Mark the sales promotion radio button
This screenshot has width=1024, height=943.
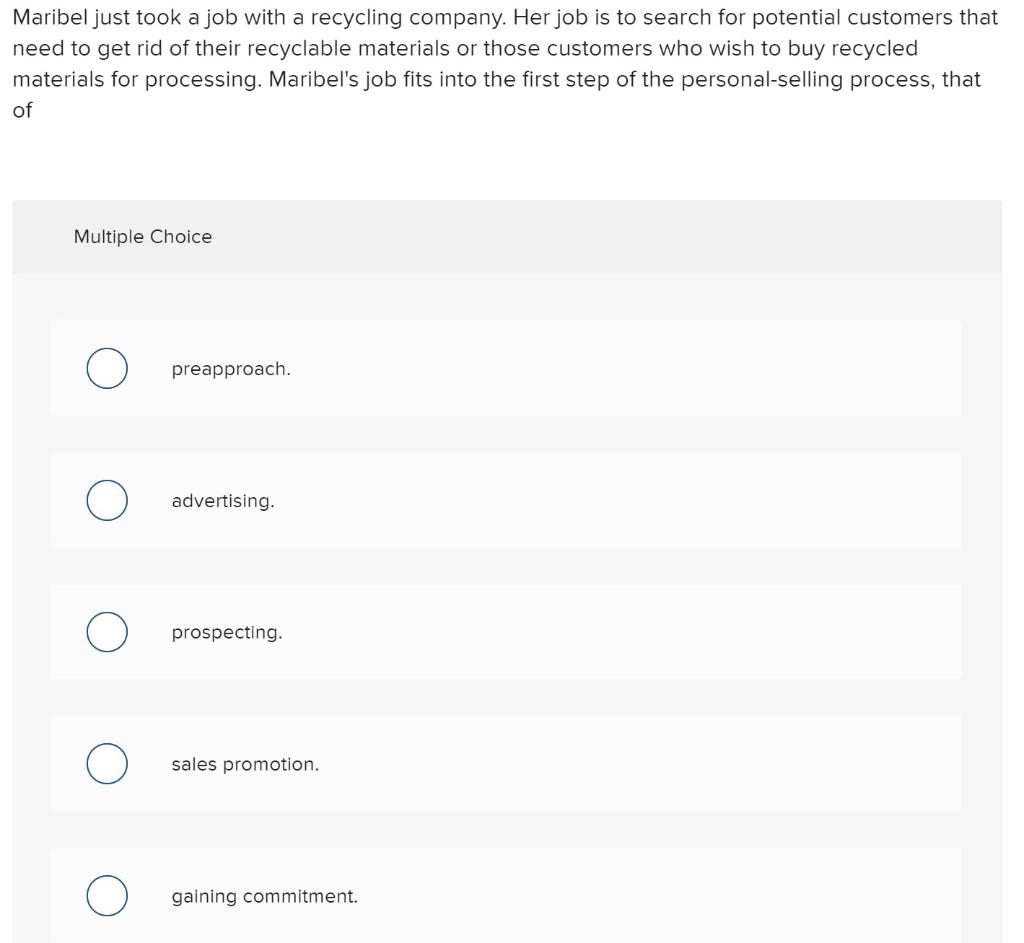coord(106,764)
